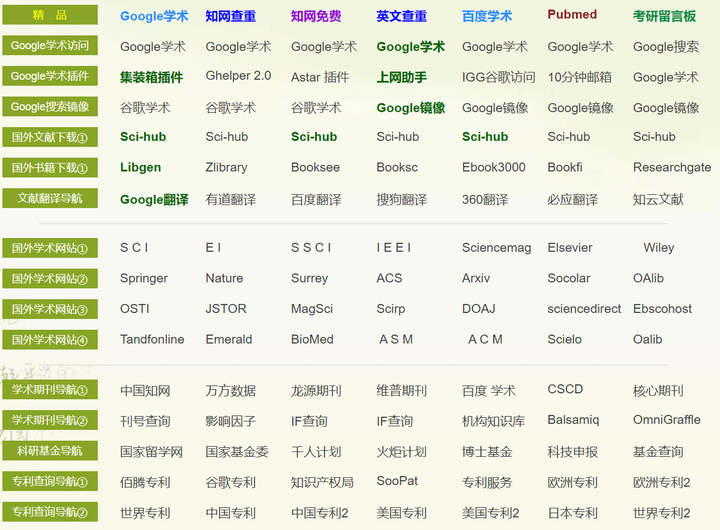Open the Google学术访问 category button
This screenshot has height=530, width=720.
click(50, 45)
